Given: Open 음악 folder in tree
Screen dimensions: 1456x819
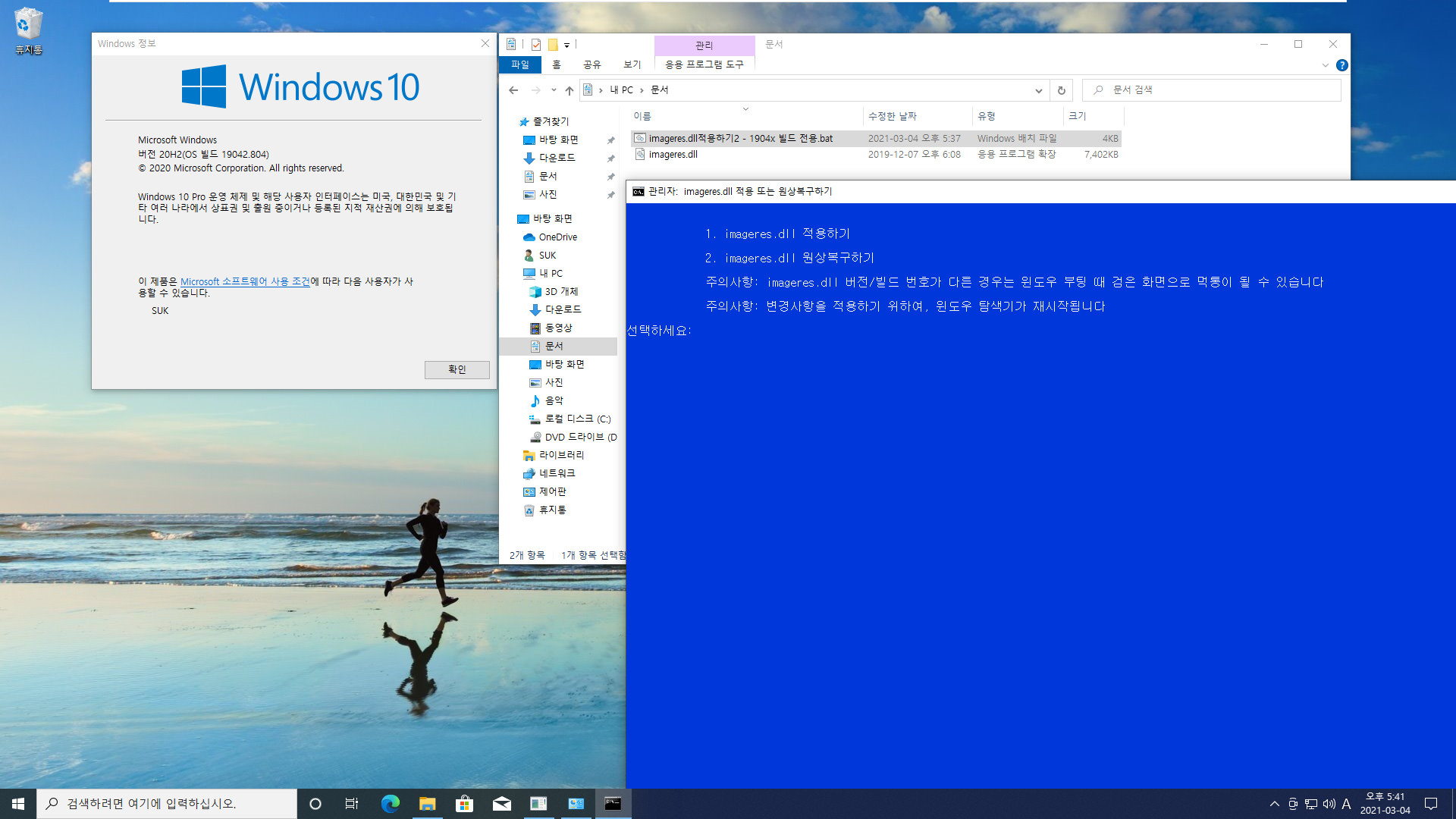Looking at the screenshot, I should point(554,401).
